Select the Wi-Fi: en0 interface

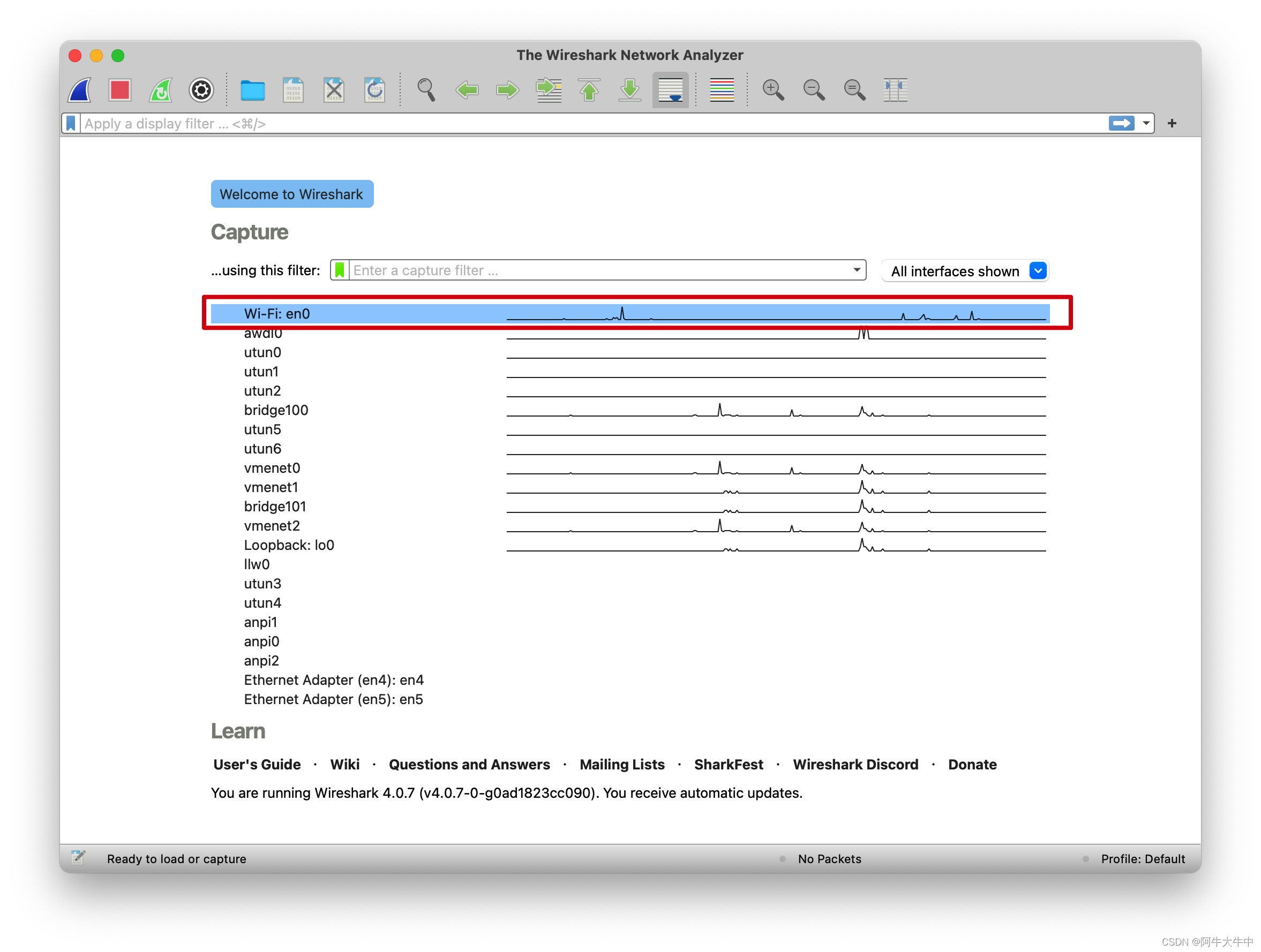(630, 314)
